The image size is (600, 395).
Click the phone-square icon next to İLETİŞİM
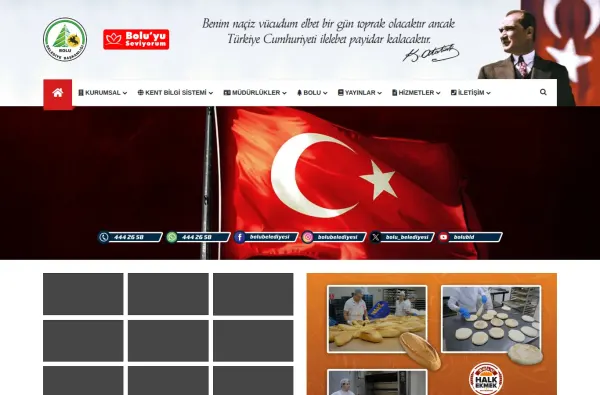coord(453,93)
